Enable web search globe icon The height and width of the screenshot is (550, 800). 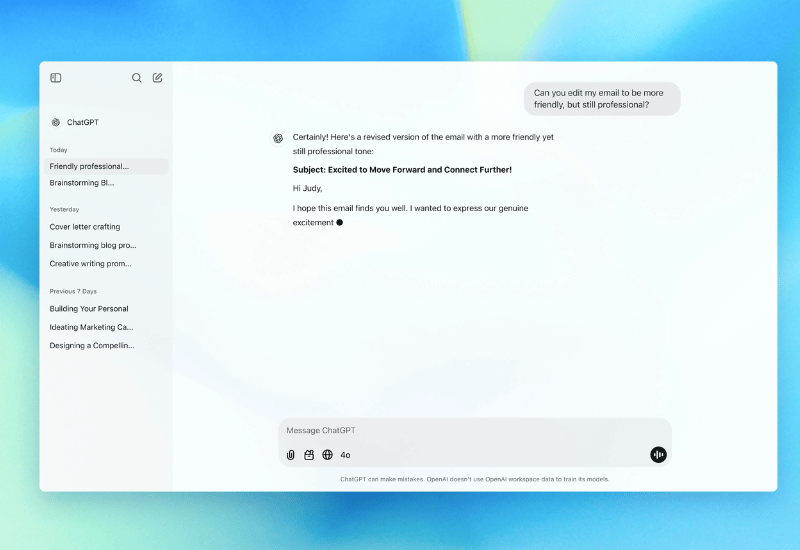pos(328,455)
